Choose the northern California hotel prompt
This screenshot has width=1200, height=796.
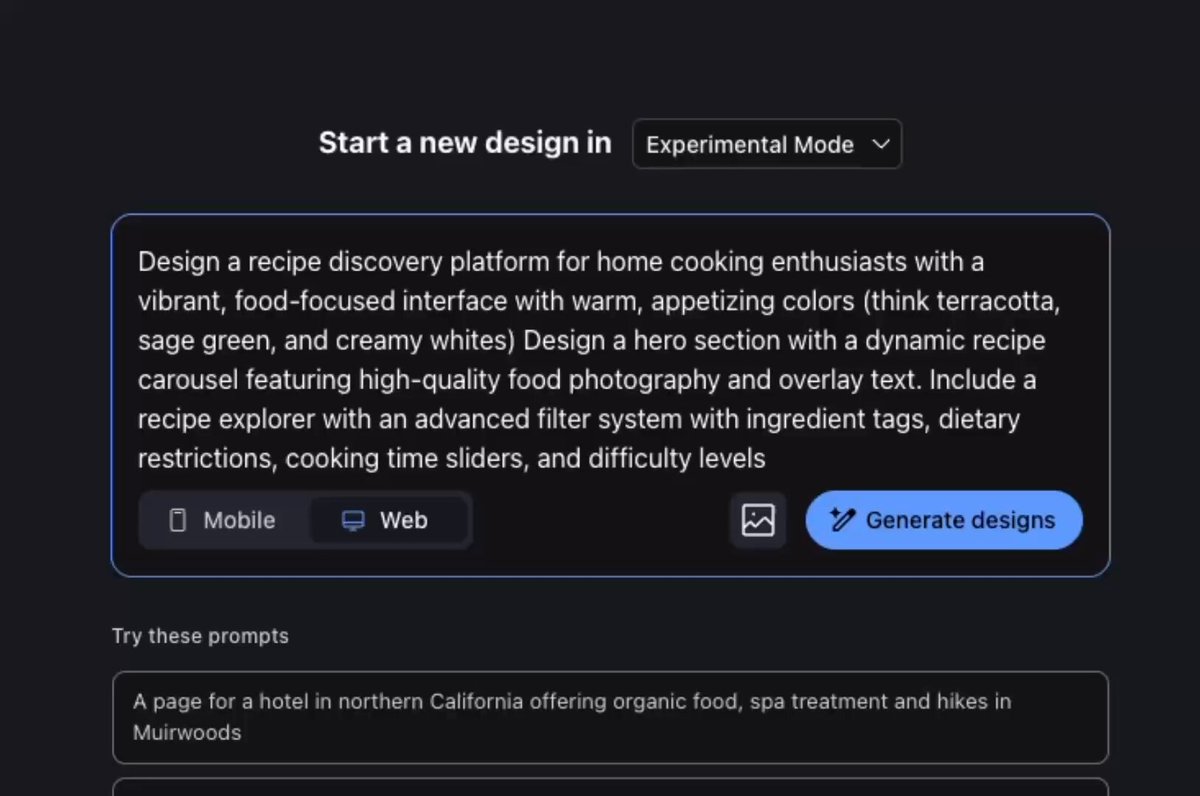(610, 717)
